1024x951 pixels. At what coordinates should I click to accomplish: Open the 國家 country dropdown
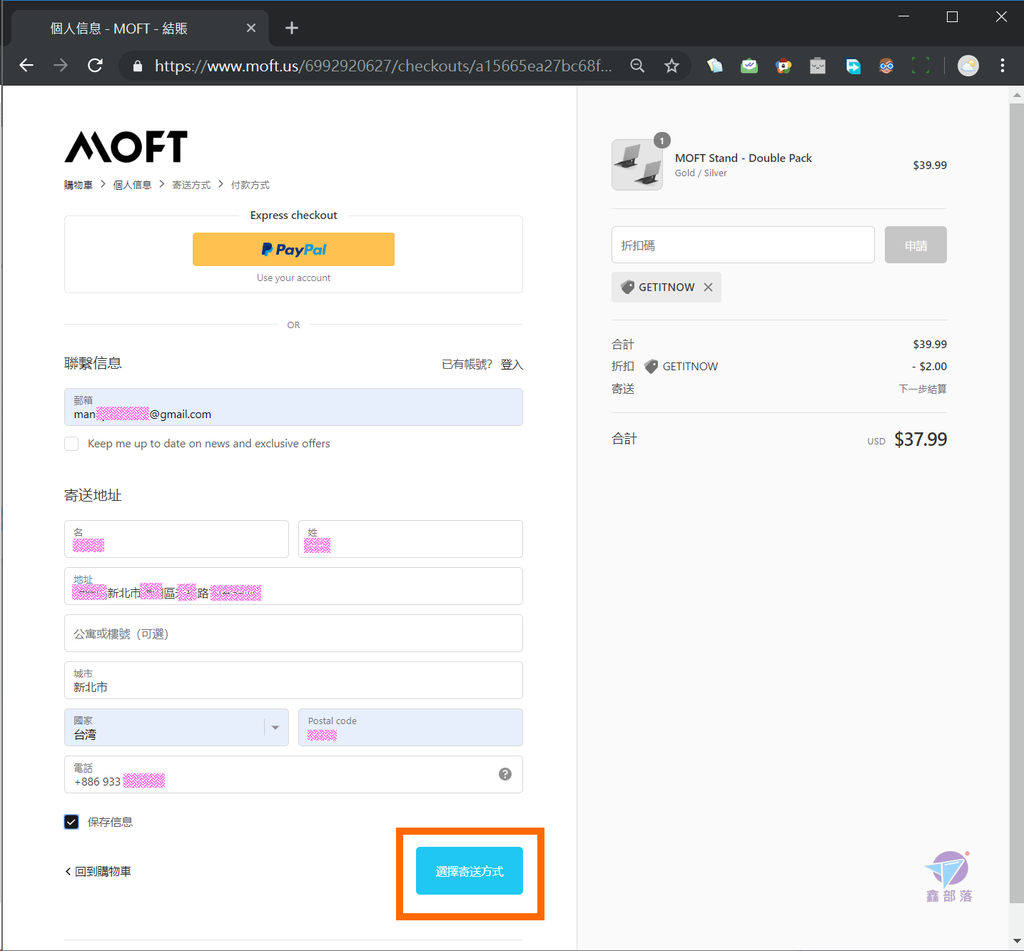click(176, 728)
